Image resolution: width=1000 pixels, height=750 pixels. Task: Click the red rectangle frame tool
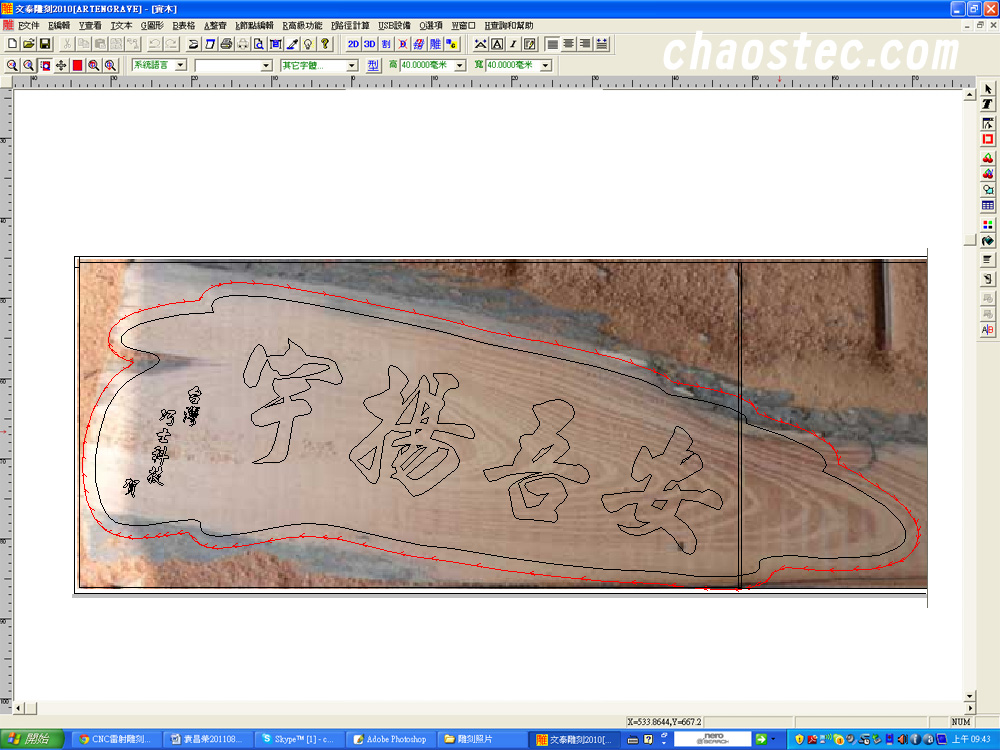(988, 139)
